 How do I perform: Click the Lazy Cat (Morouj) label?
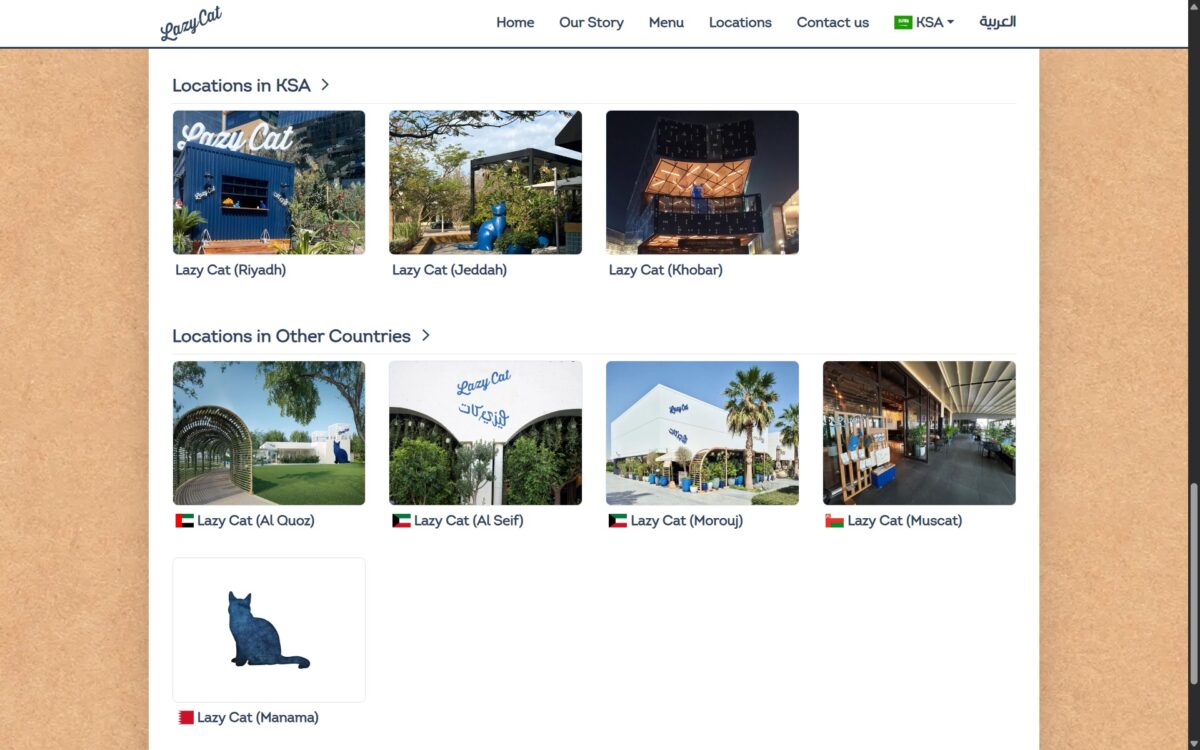(687, 521)
